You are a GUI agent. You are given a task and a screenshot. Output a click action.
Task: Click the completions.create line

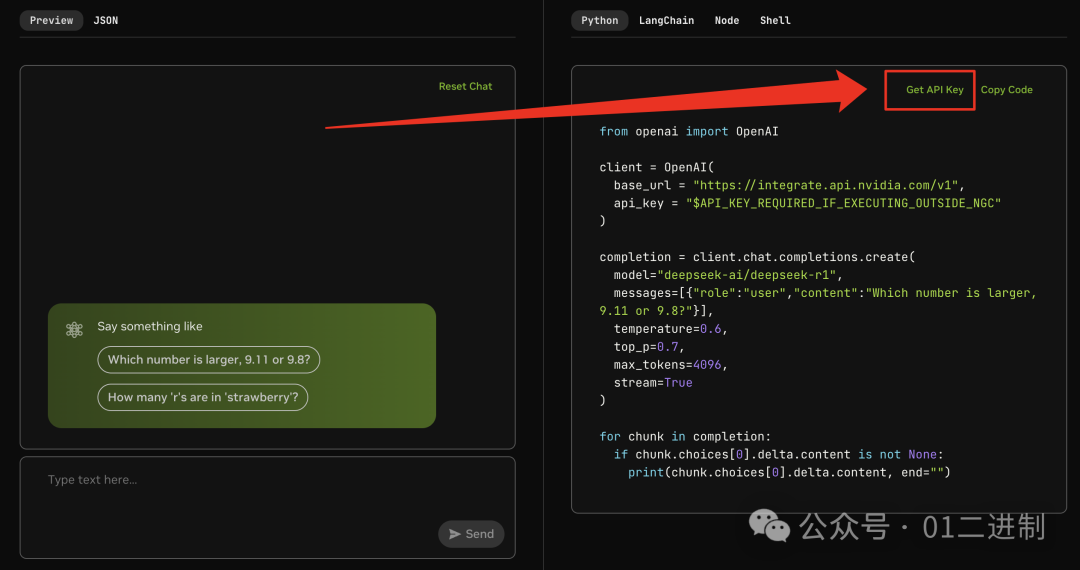click(757, 257)
